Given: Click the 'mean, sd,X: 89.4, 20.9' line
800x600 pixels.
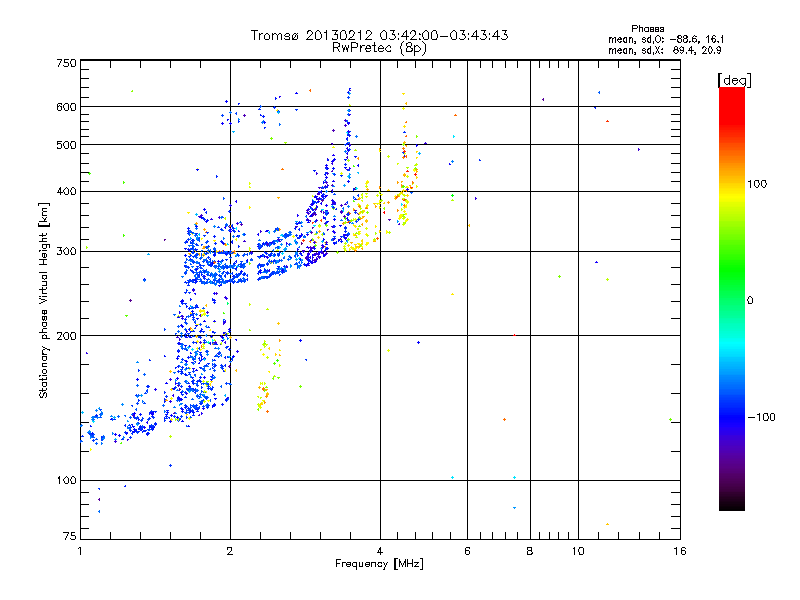Looking at the screenshot, I should pyautogui.click(x=664, y=50).
